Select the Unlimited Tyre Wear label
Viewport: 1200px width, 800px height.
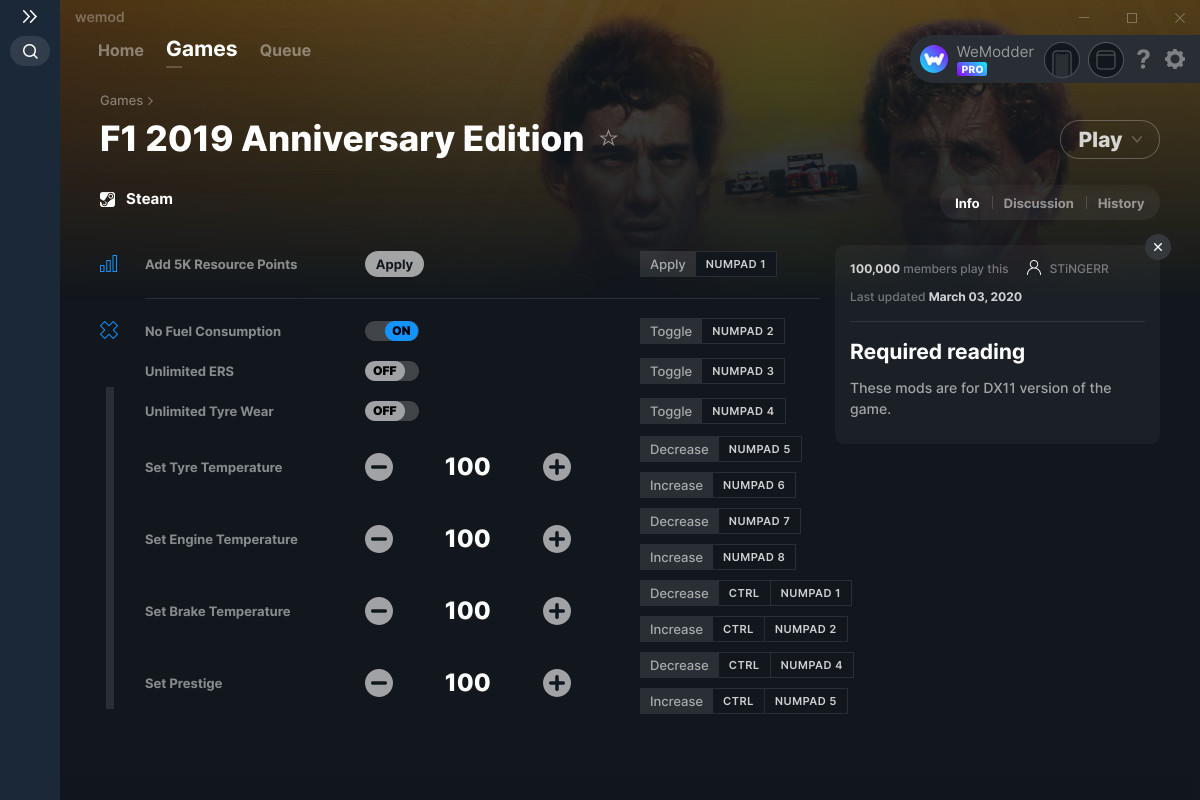pyautogui.click(x=209, y=411)
